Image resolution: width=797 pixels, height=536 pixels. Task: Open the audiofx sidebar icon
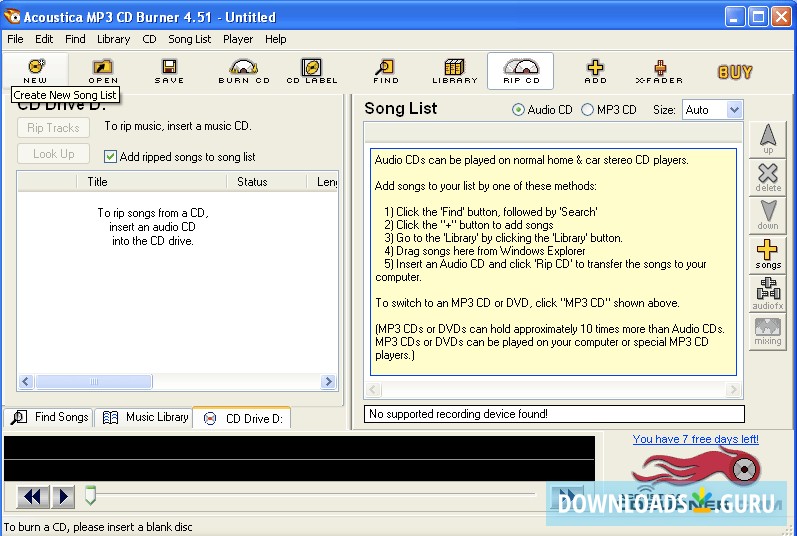(768, 293)
